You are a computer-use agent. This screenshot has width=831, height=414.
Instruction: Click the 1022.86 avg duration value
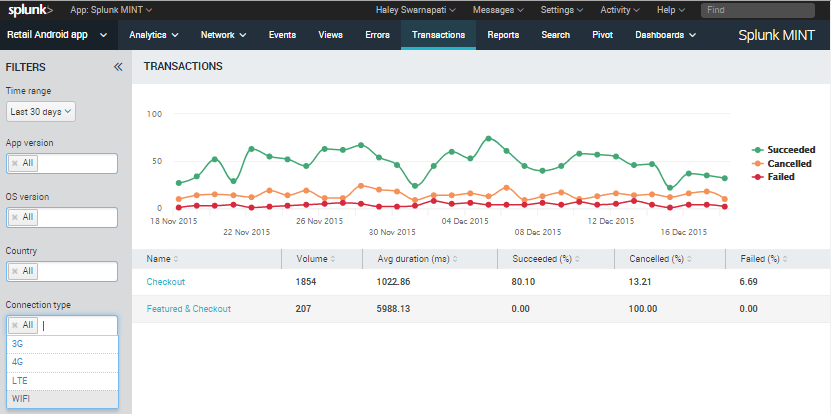pos(394,282)
